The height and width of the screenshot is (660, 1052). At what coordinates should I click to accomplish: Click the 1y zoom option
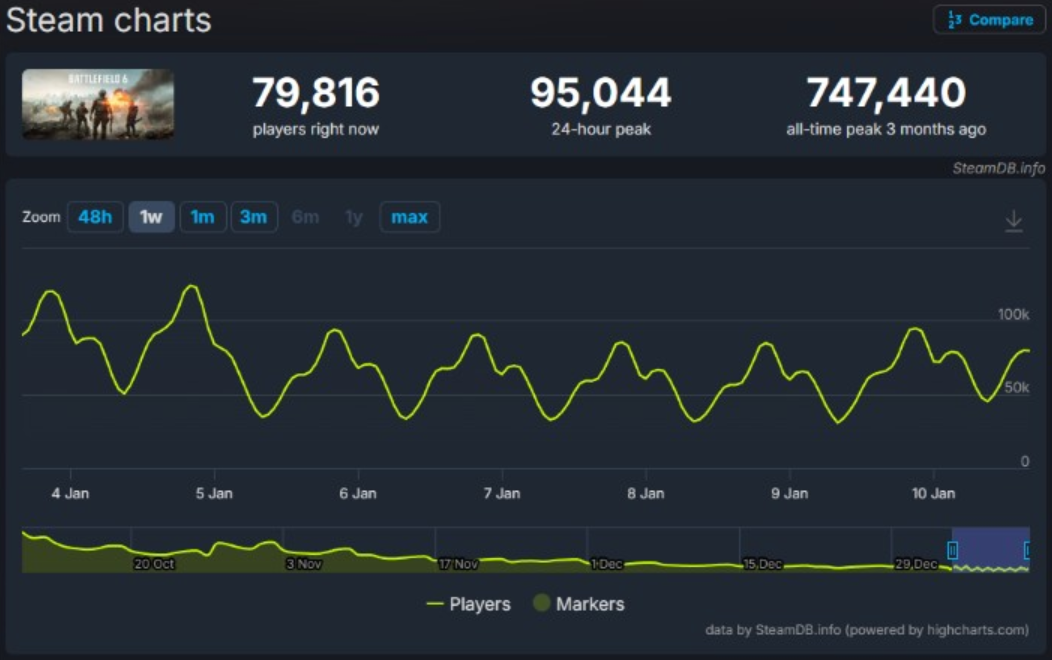coord(352,217)
